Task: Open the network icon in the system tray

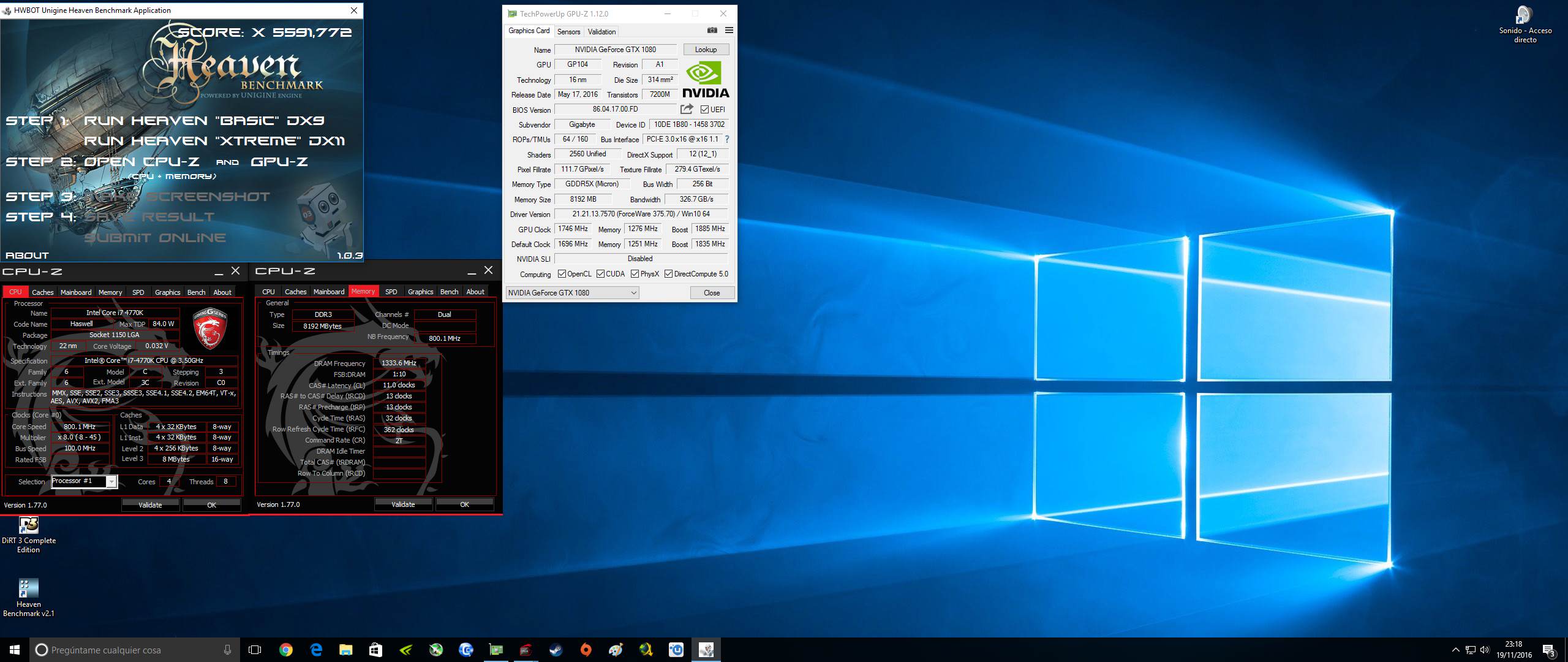Action: [x=1470, y=650]
